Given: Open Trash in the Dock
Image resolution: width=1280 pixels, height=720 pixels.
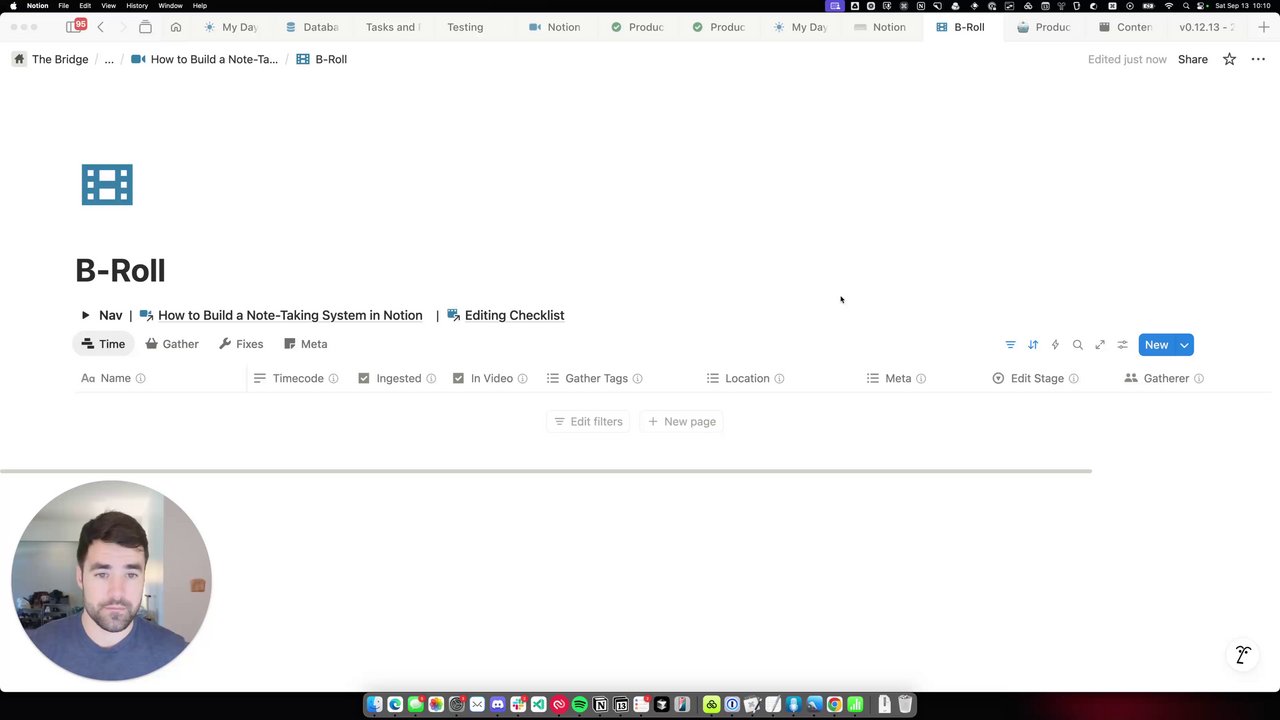Looking at the screenshot, I should (x=904, y=705).
